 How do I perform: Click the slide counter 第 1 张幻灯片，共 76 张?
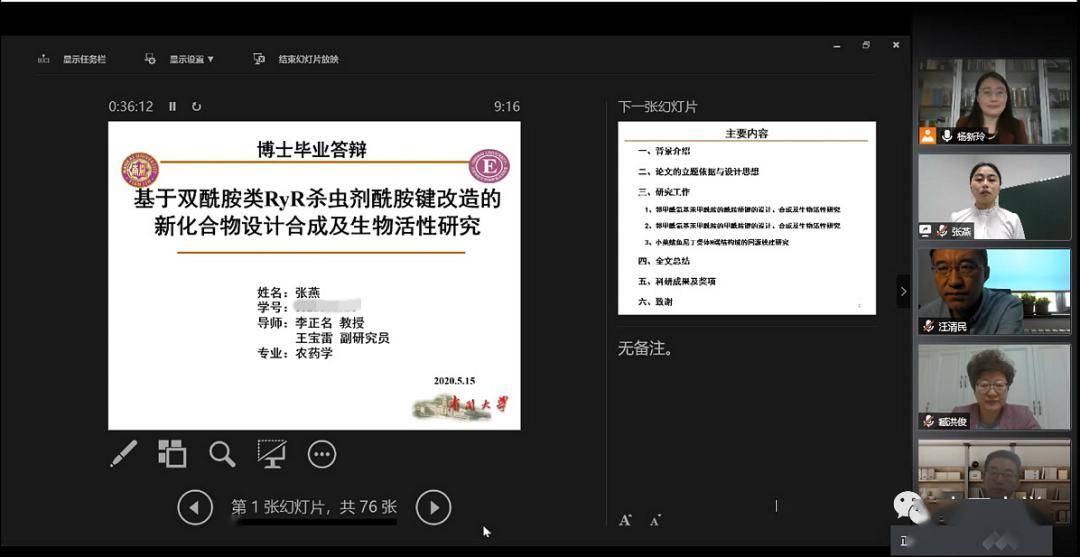[314, 507]
